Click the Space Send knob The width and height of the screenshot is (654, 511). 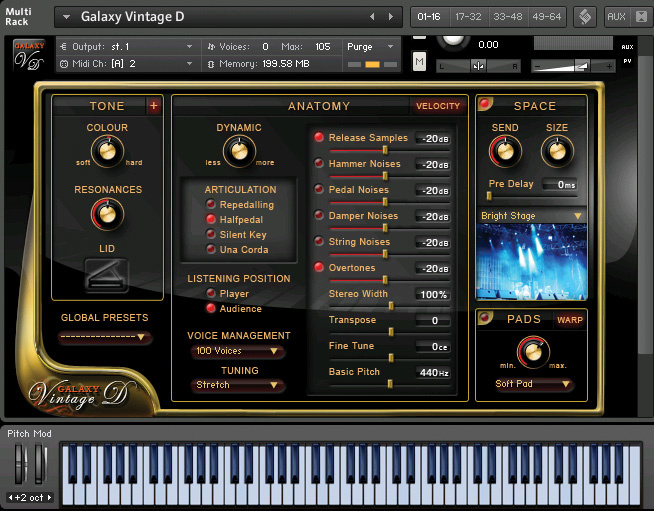505,151
